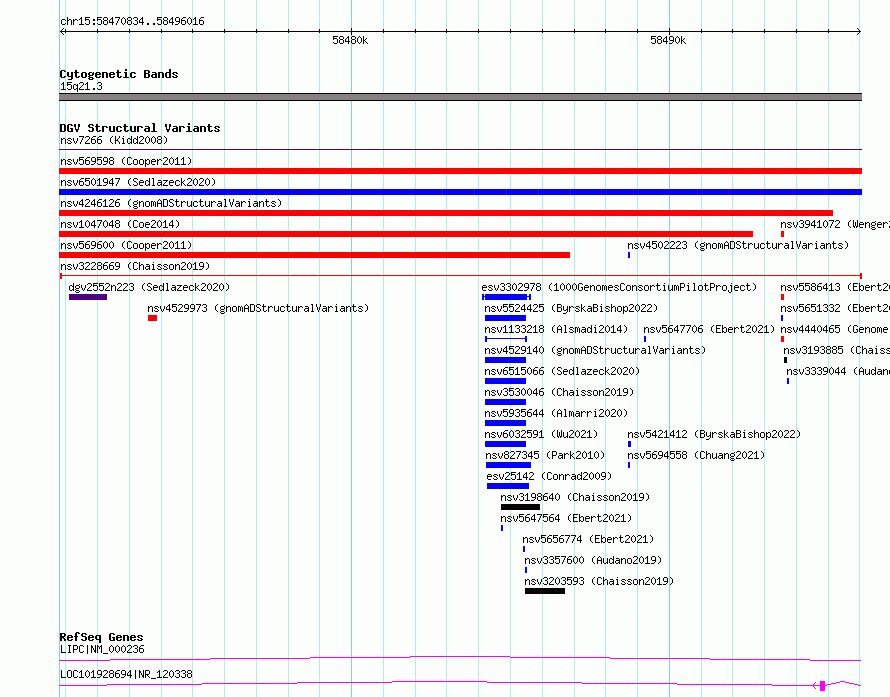The image size is (890, 697).
Task: Click the 58490k ruler position label
Action: [668, 40]
